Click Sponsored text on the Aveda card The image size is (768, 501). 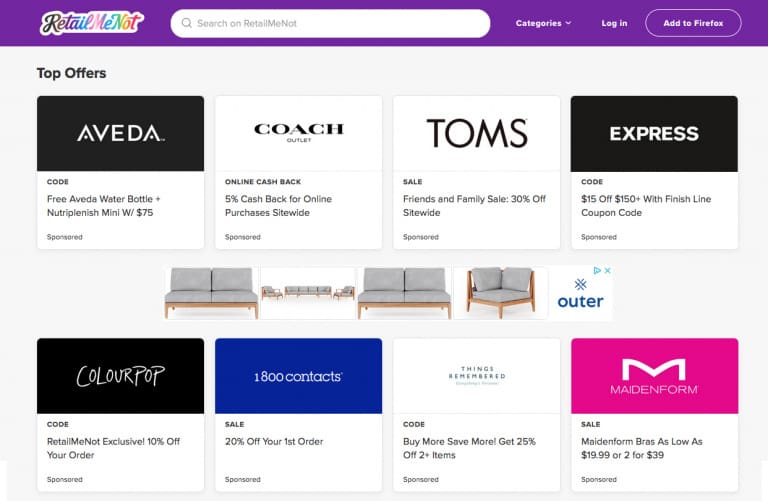[65, 237]
